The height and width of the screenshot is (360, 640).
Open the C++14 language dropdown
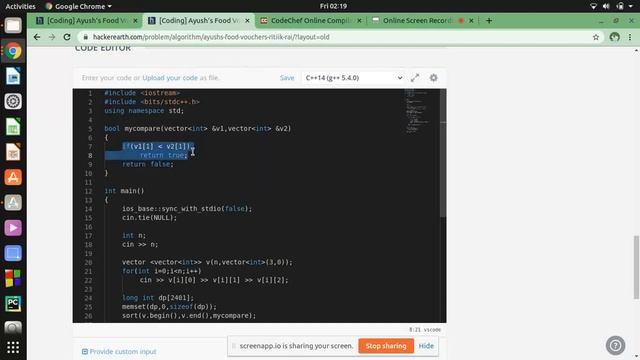pos(353,78)
